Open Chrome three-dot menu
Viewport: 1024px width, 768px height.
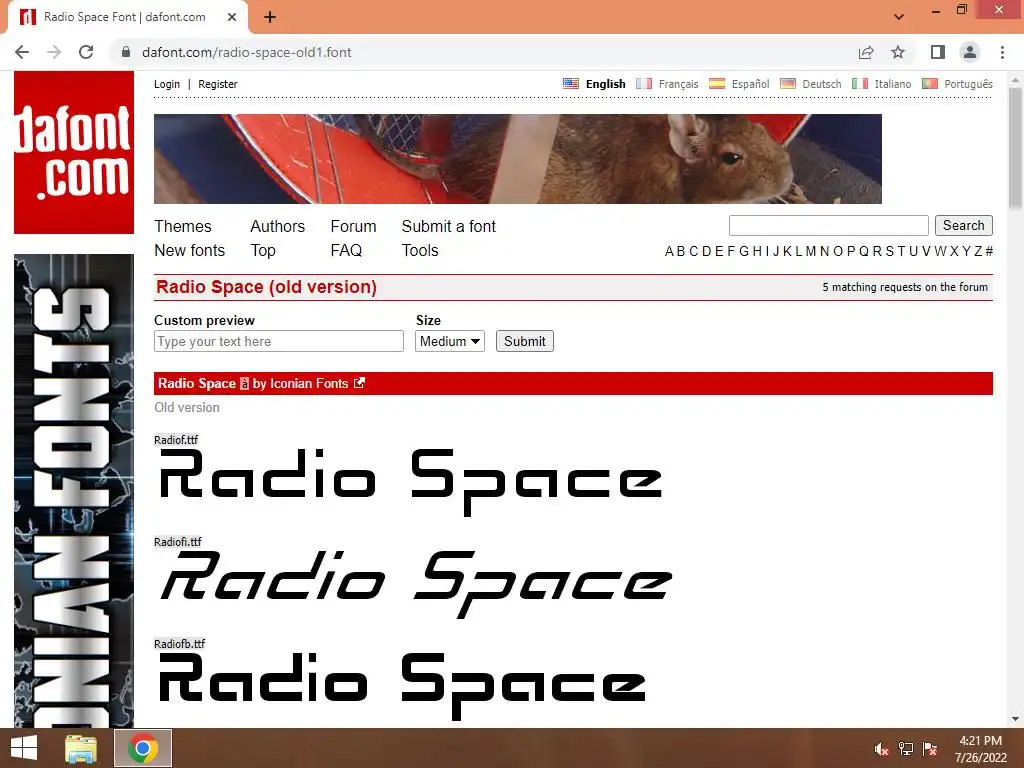click(x=1002, y=52)
